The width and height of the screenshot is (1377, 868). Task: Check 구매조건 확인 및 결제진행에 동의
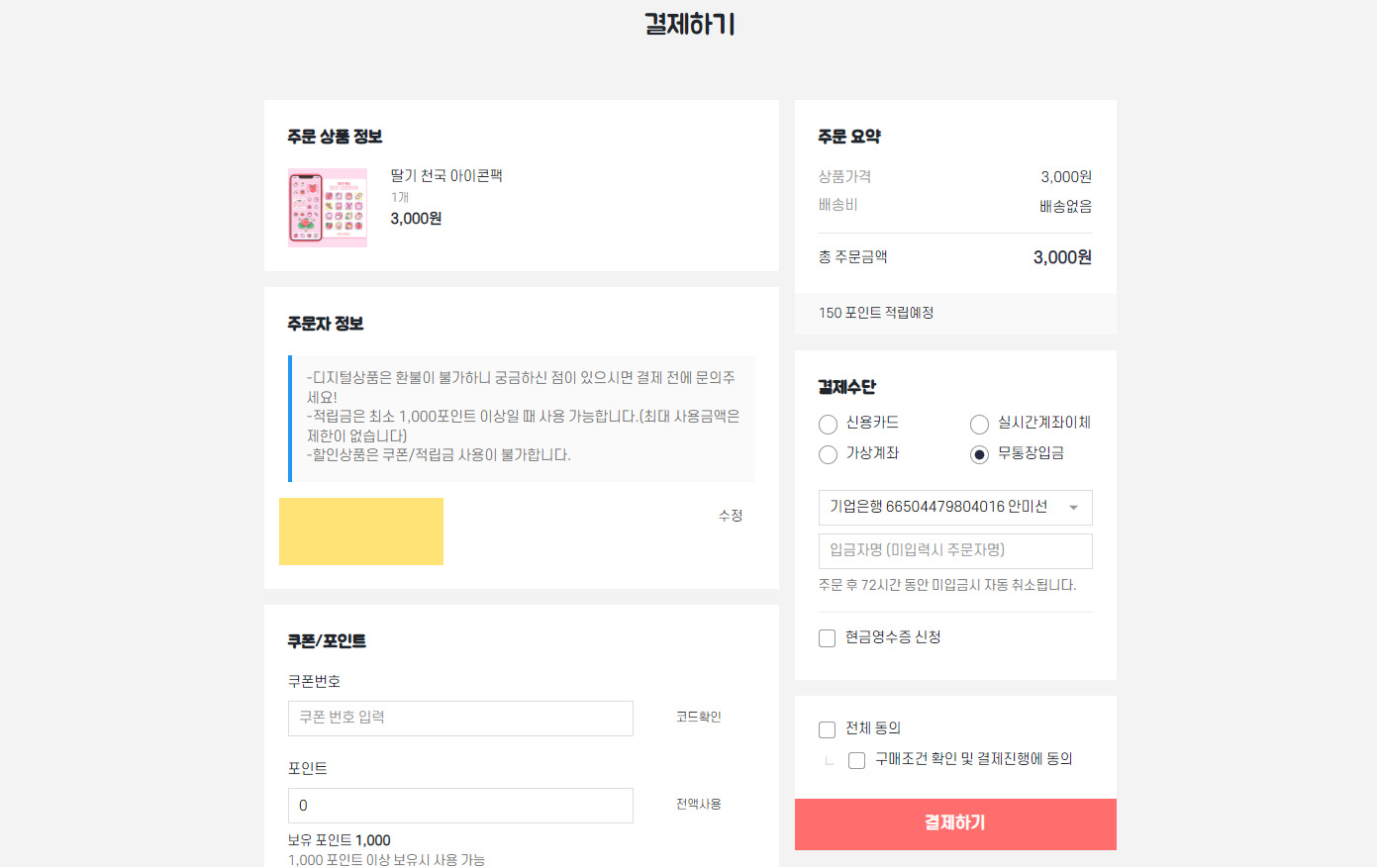pos(857,760)
